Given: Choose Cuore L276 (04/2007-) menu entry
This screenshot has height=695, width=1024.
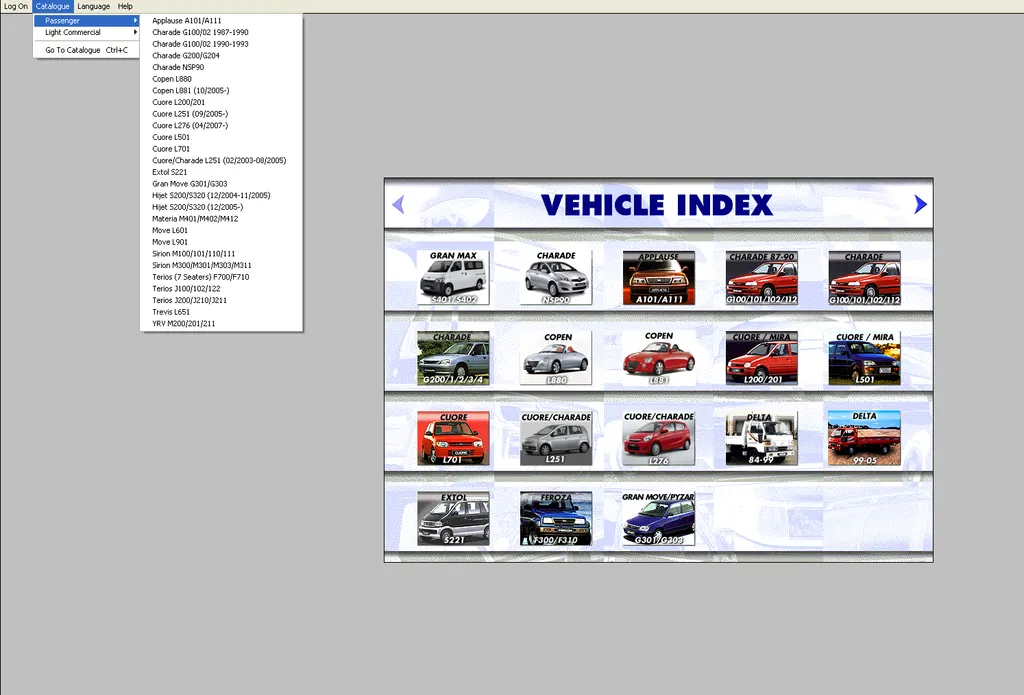Looking at the screenshot, I should pyautogui.click(x=221, y=126).
